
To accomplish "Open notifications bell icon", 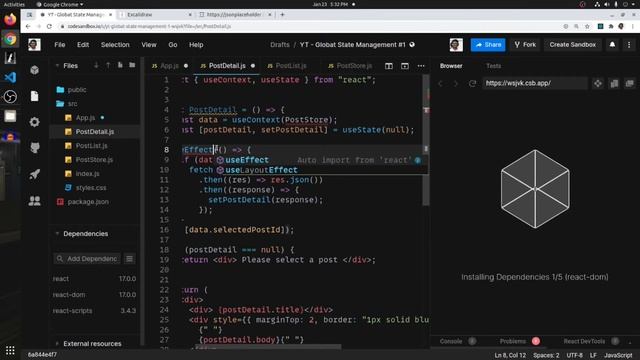I will point(612,44).
